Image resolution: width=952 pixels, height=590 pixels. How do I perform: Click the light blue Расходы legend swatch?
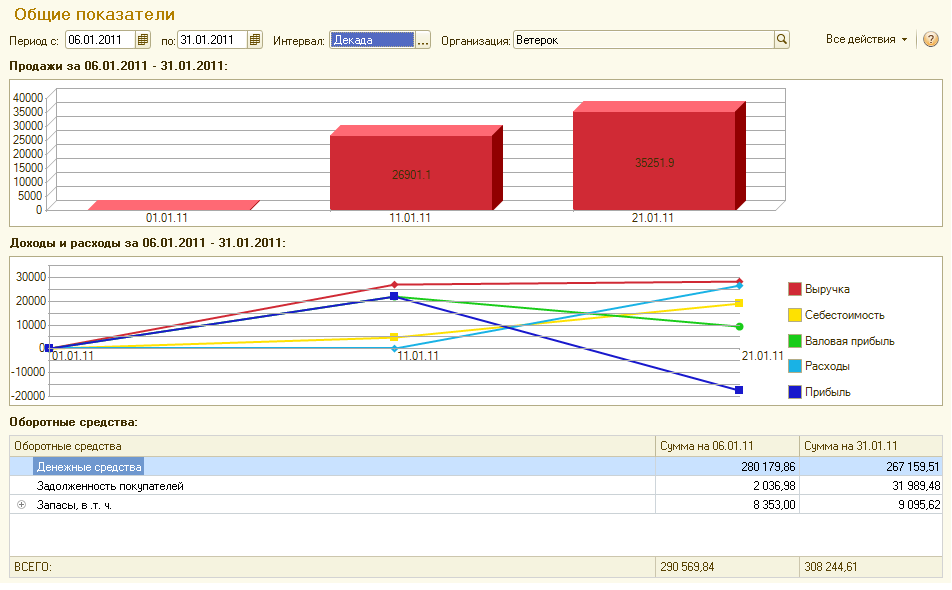coord(795,366)
